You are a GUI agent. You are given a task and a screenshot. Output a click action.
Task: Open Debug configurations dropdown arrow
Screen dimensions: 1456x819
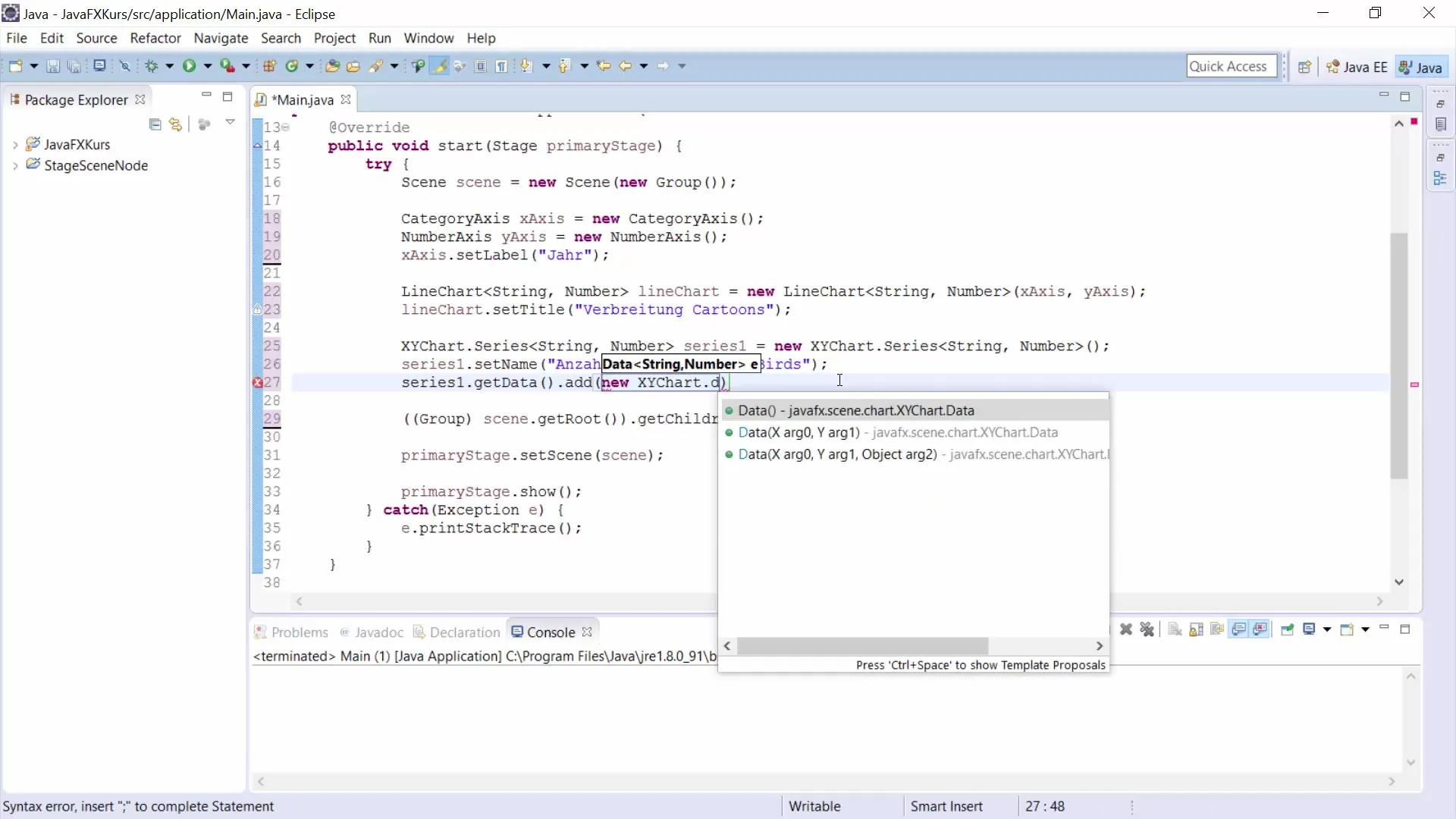(x=170, y=66)
